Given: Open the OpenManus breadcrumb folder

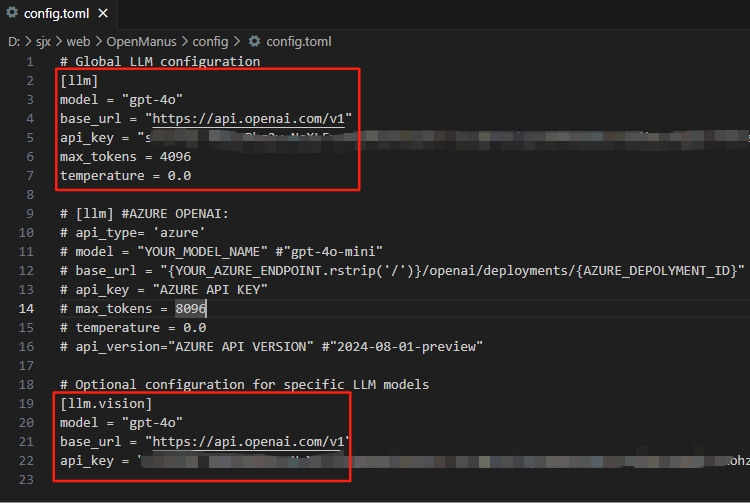Looking at the screenshot, I should click(141, 42).
